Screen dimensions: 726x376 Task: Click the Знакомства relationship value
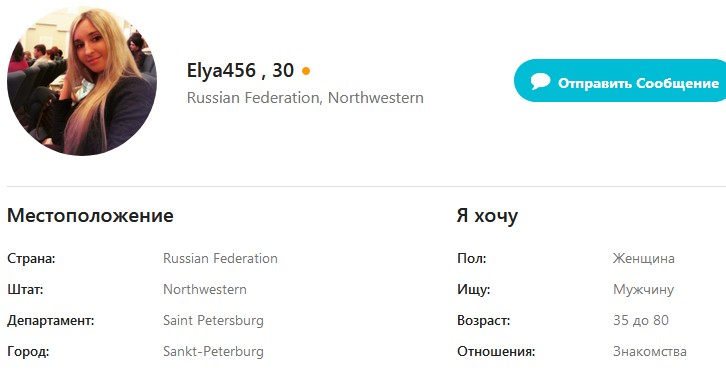point(650,351)
